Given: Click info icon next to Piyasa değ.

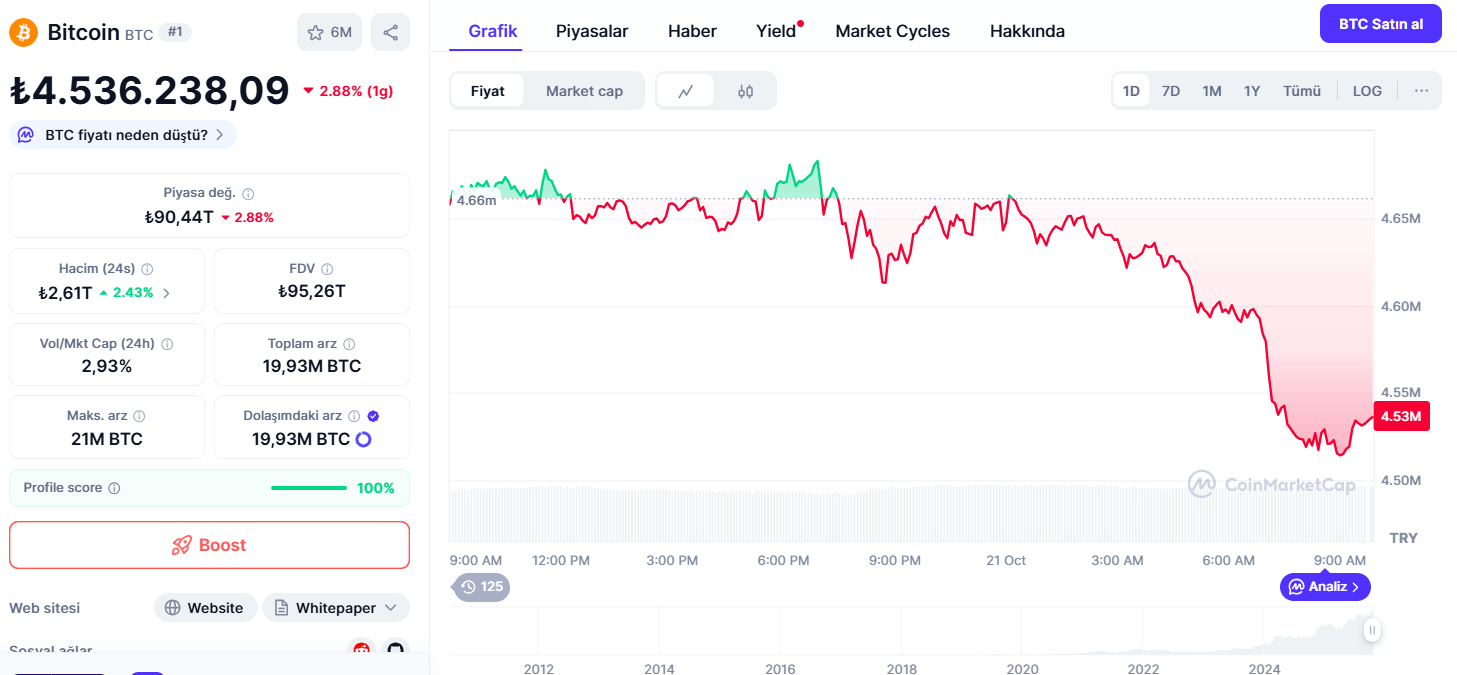Looking at the screenshot, I should pyautogui.click(x=248, y=194).
